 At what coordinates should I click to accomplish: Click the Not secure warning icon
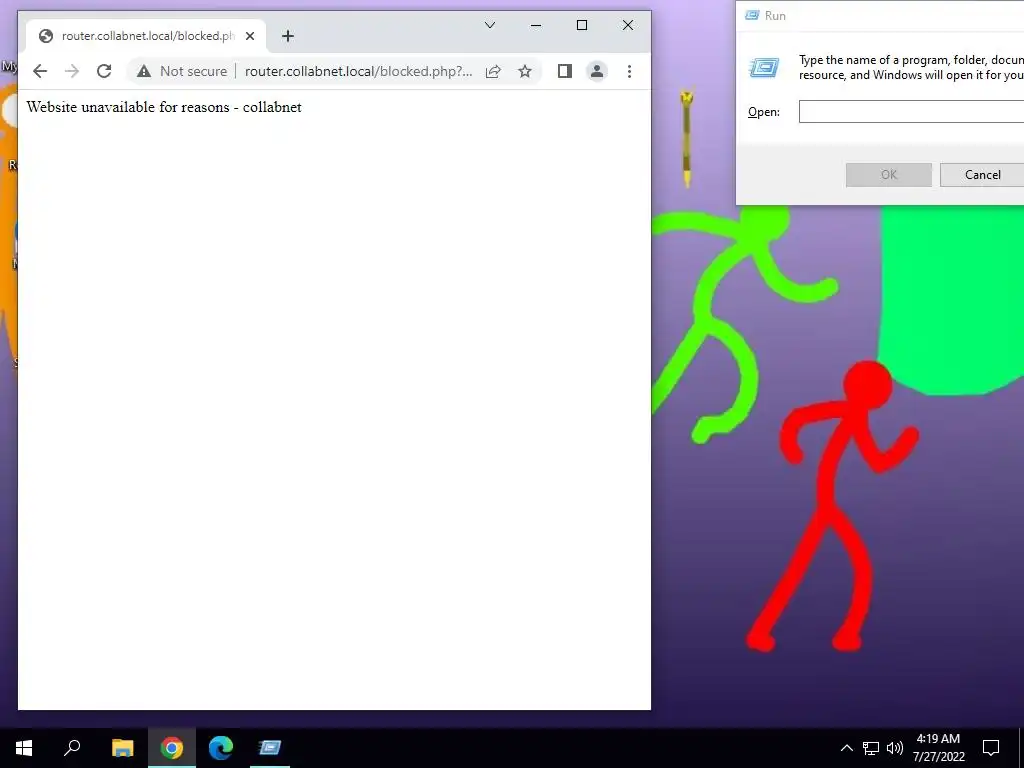(x=144, y=71)
